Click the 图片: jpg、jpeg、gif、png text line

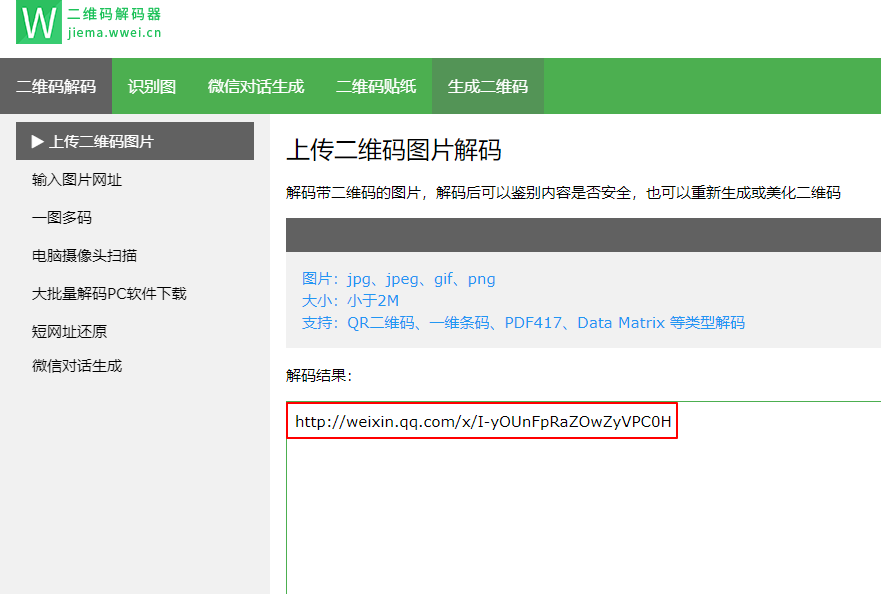(x=398, y=279)
